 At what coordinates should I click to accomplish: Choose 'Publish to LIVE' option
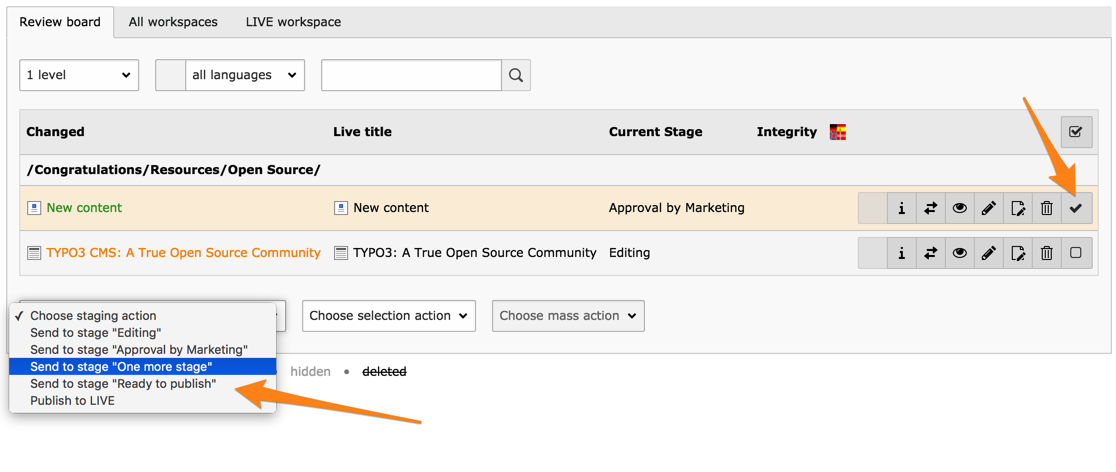pos(72,401)
